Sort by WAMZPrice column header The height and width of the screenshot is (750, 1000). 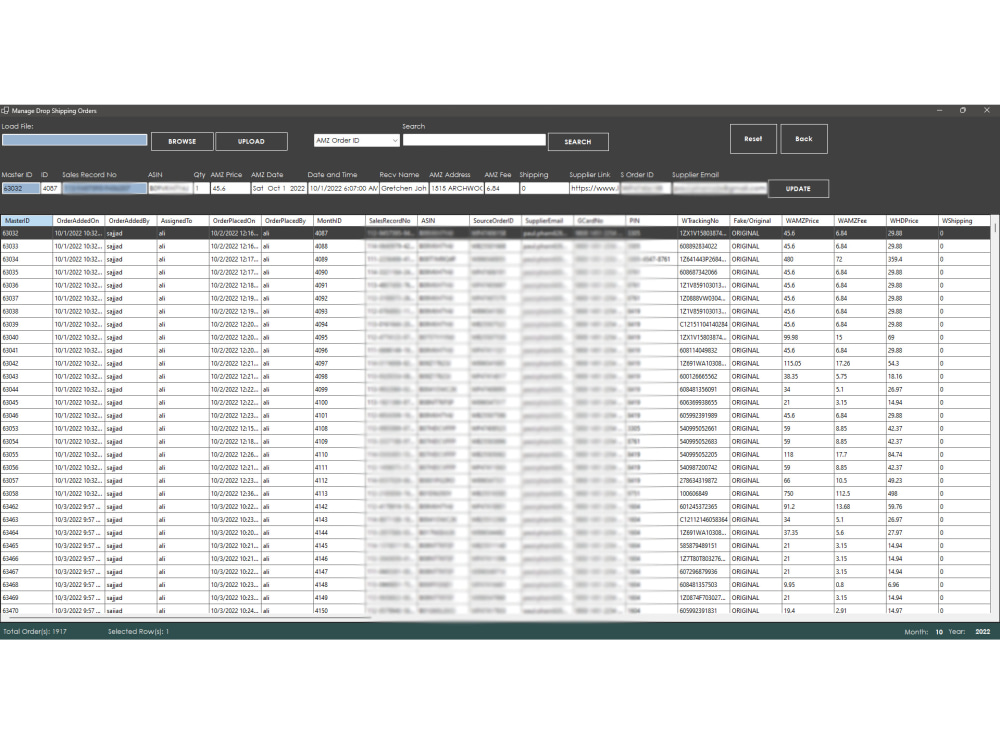point(808,221)
